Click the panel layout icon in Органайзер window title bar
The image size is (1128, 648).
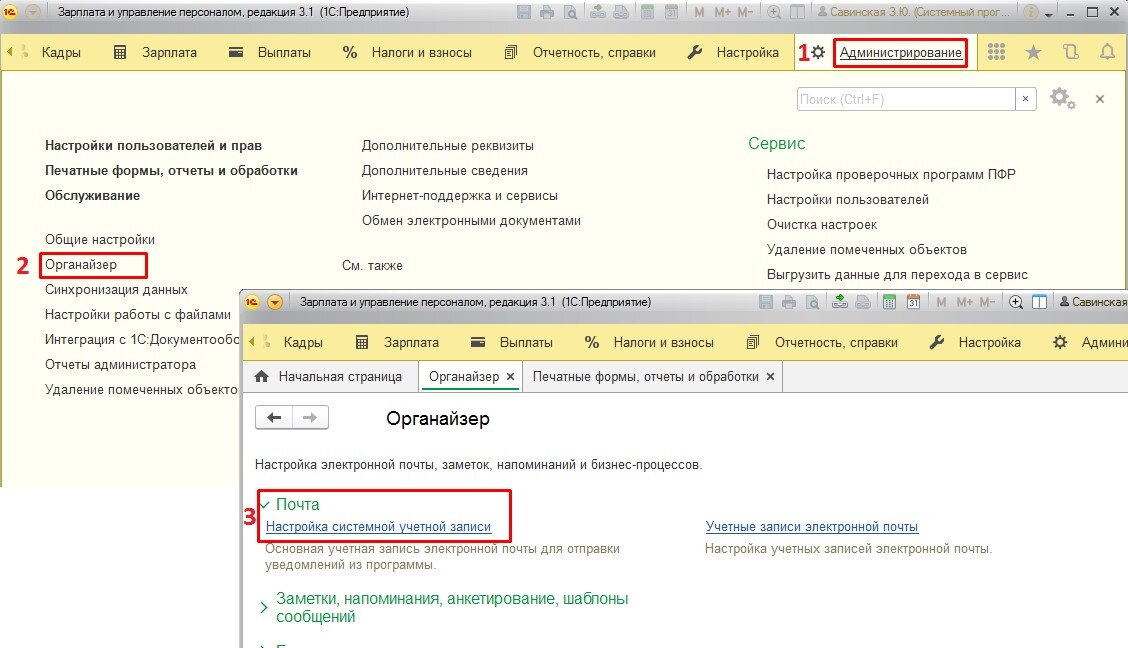[1039, 302]
